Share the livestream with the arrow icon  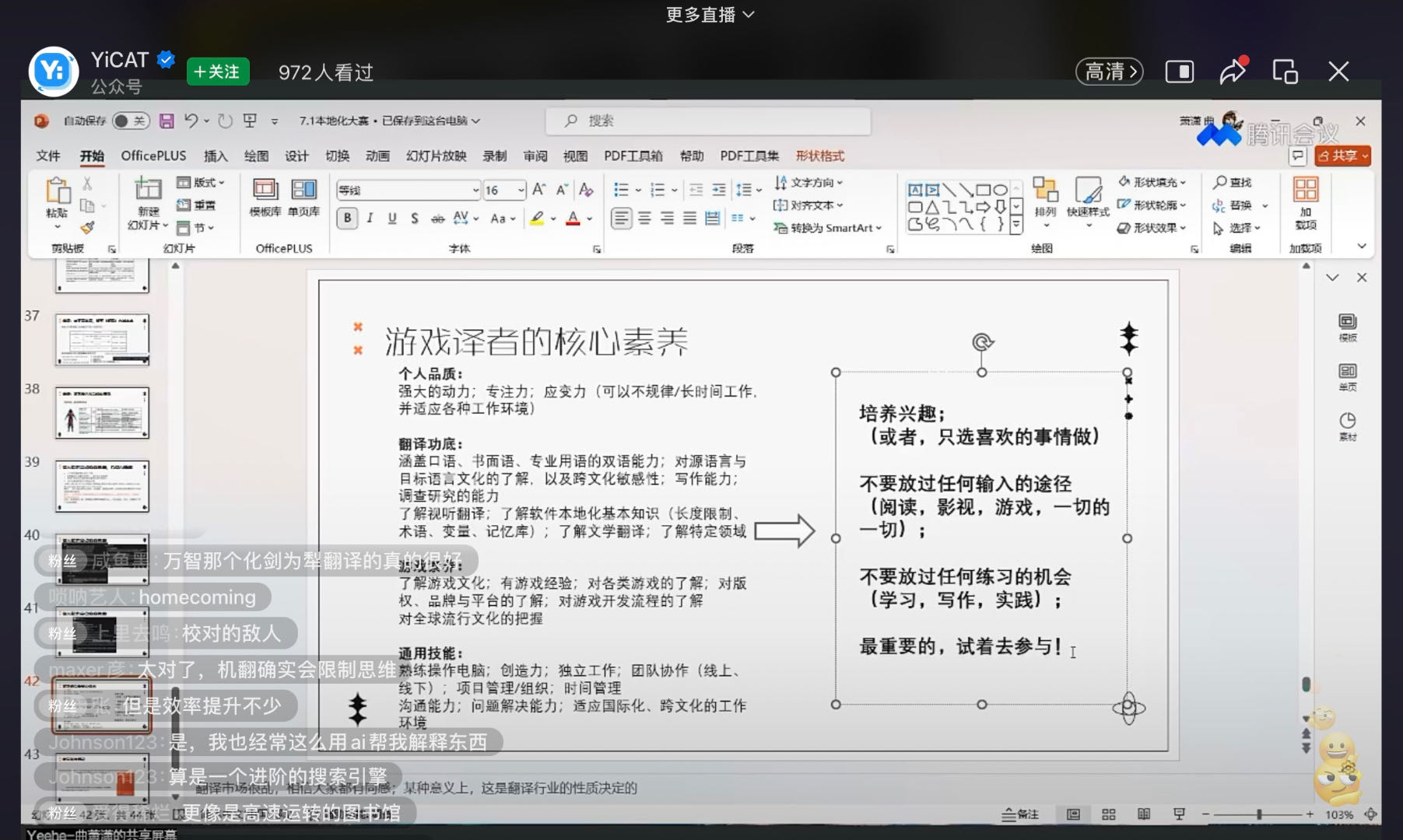pyautogui.click(x=1233, y=72)
